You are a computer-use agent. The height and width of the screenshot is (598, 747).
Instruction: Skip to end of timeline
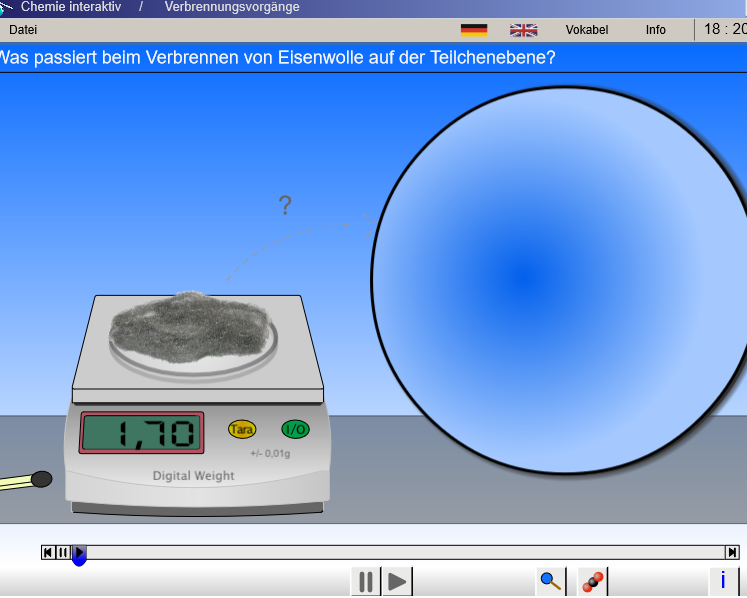pyautogui.click(x=732, y=552)
